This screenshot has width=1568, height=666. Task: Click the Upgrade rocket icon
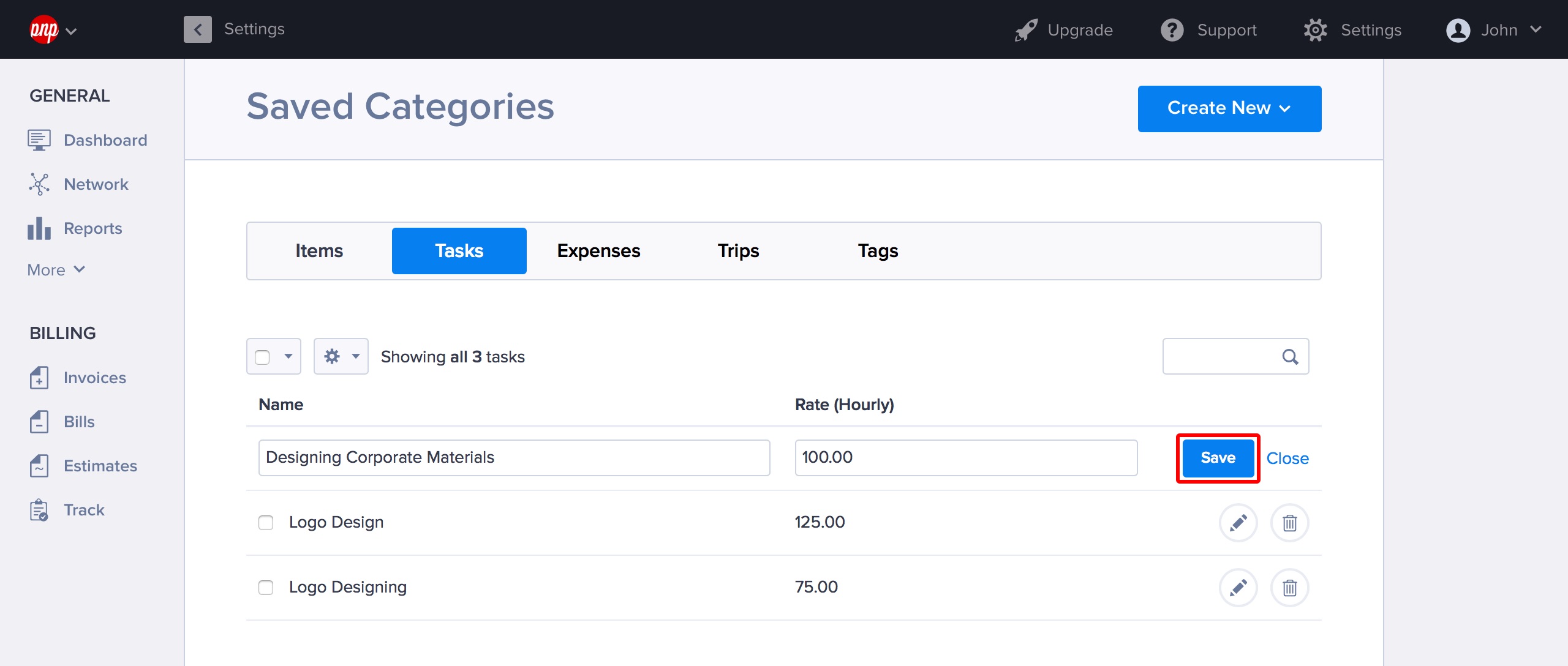point(1026,30)
